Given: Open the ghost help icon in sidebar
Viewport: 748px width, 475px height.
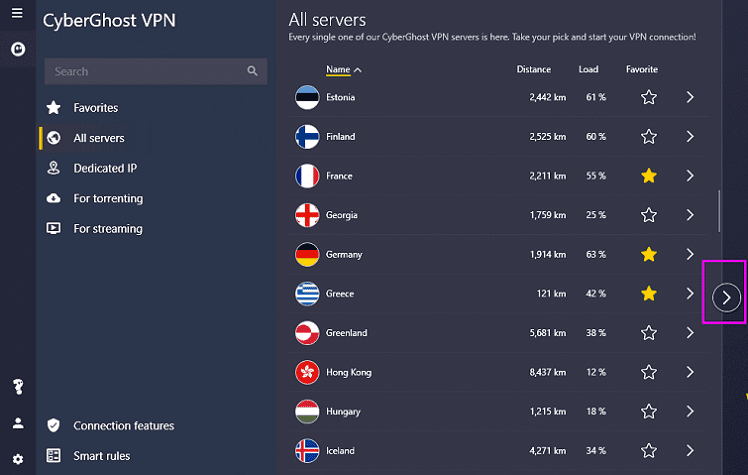Looking at the screenshot, I should [x=18, y=387].
